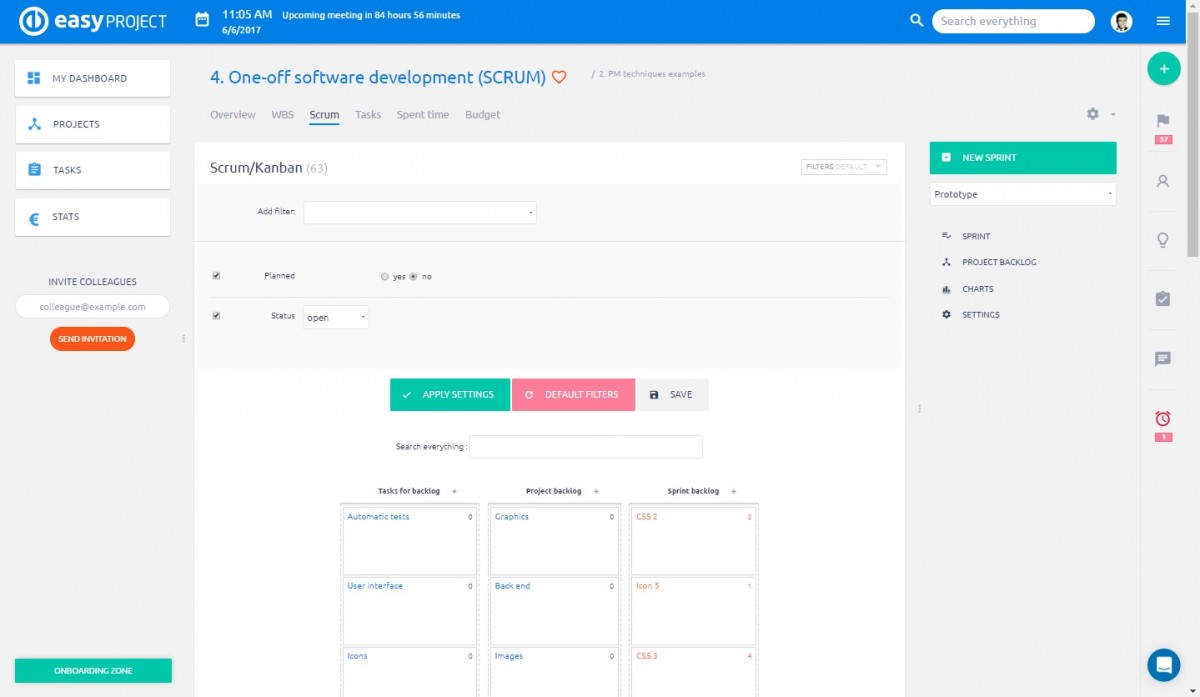Click the Apply Settings button

click(449, 395)
